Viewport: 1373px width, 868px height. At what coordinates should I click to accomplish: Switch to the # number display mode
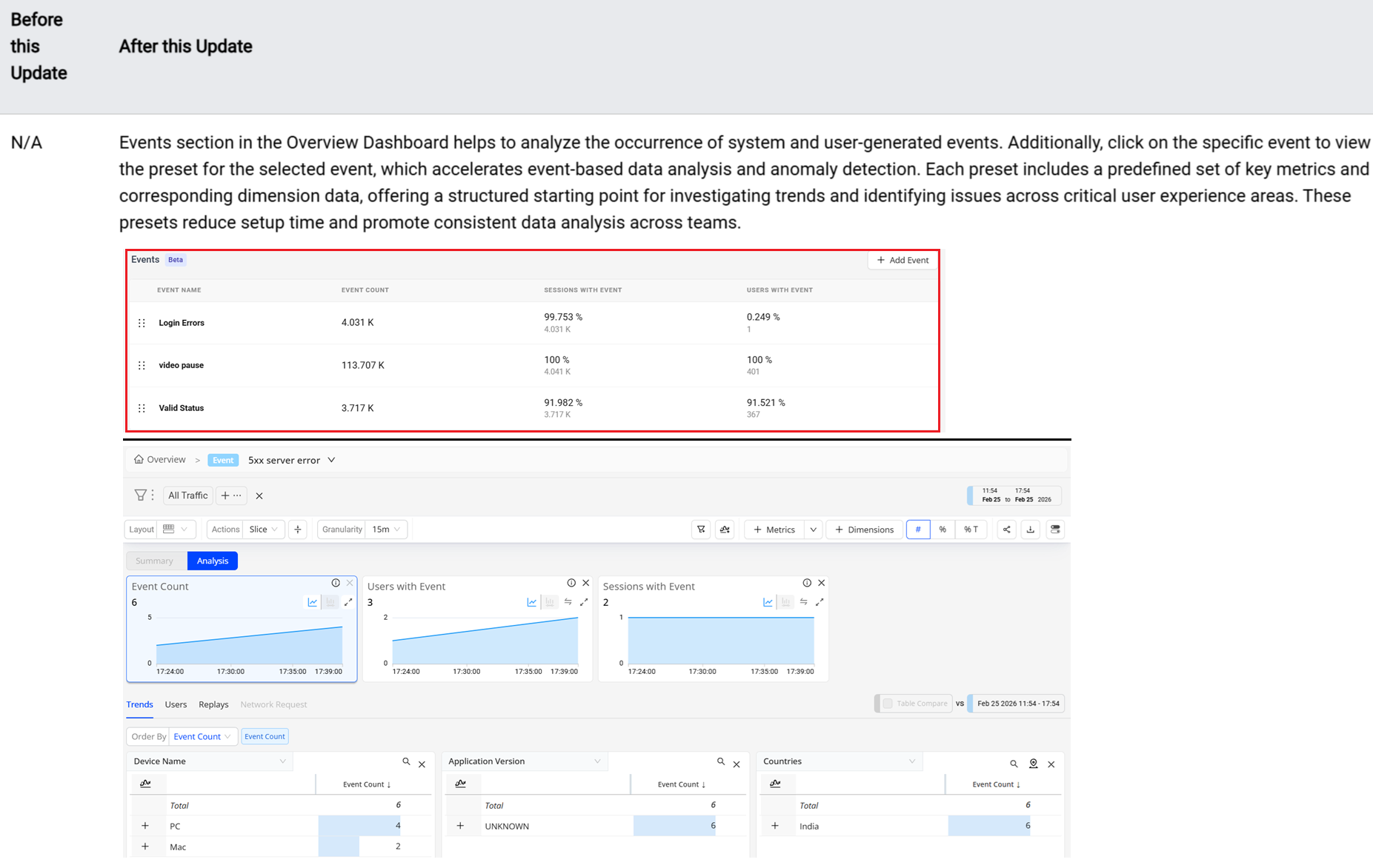(x=917, y=530)
